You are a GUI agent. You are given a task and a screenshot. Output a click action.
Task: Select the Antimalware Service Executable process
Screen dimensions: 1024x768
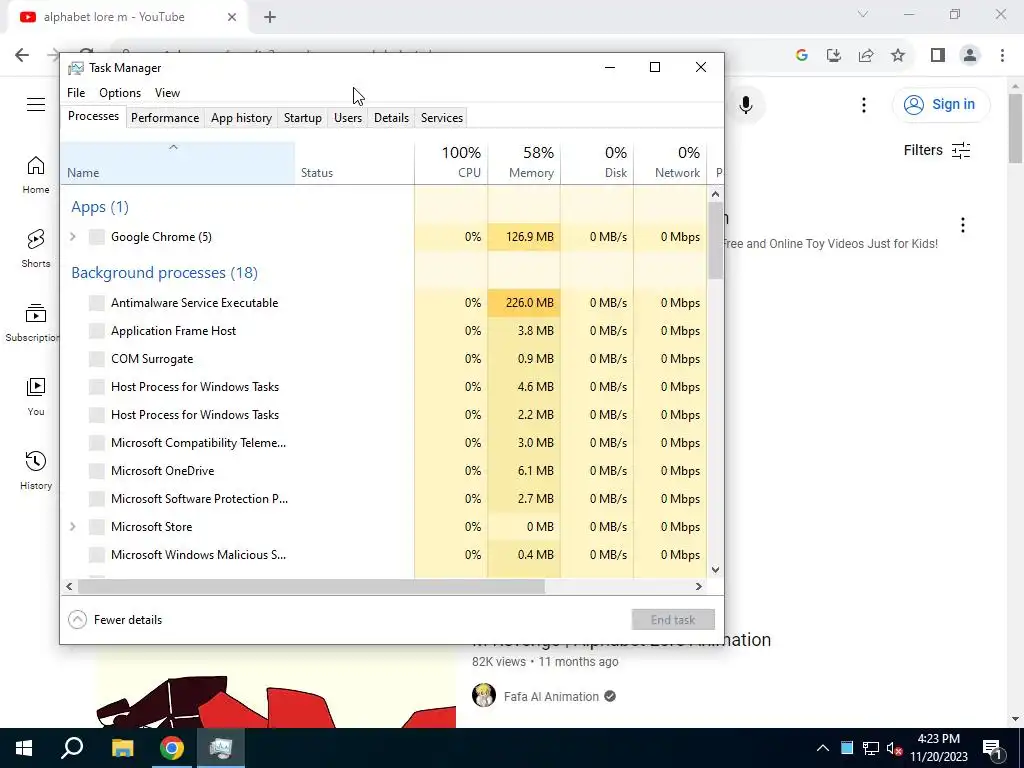[x=383, y=302]
